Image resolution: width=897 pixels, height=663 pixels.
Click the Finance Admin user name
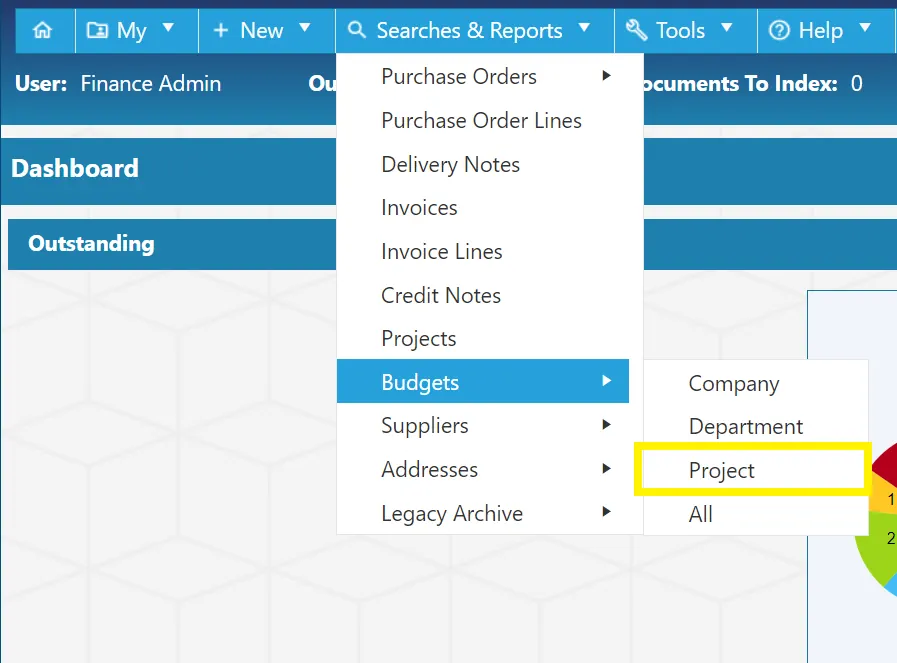tap(150, 84)
